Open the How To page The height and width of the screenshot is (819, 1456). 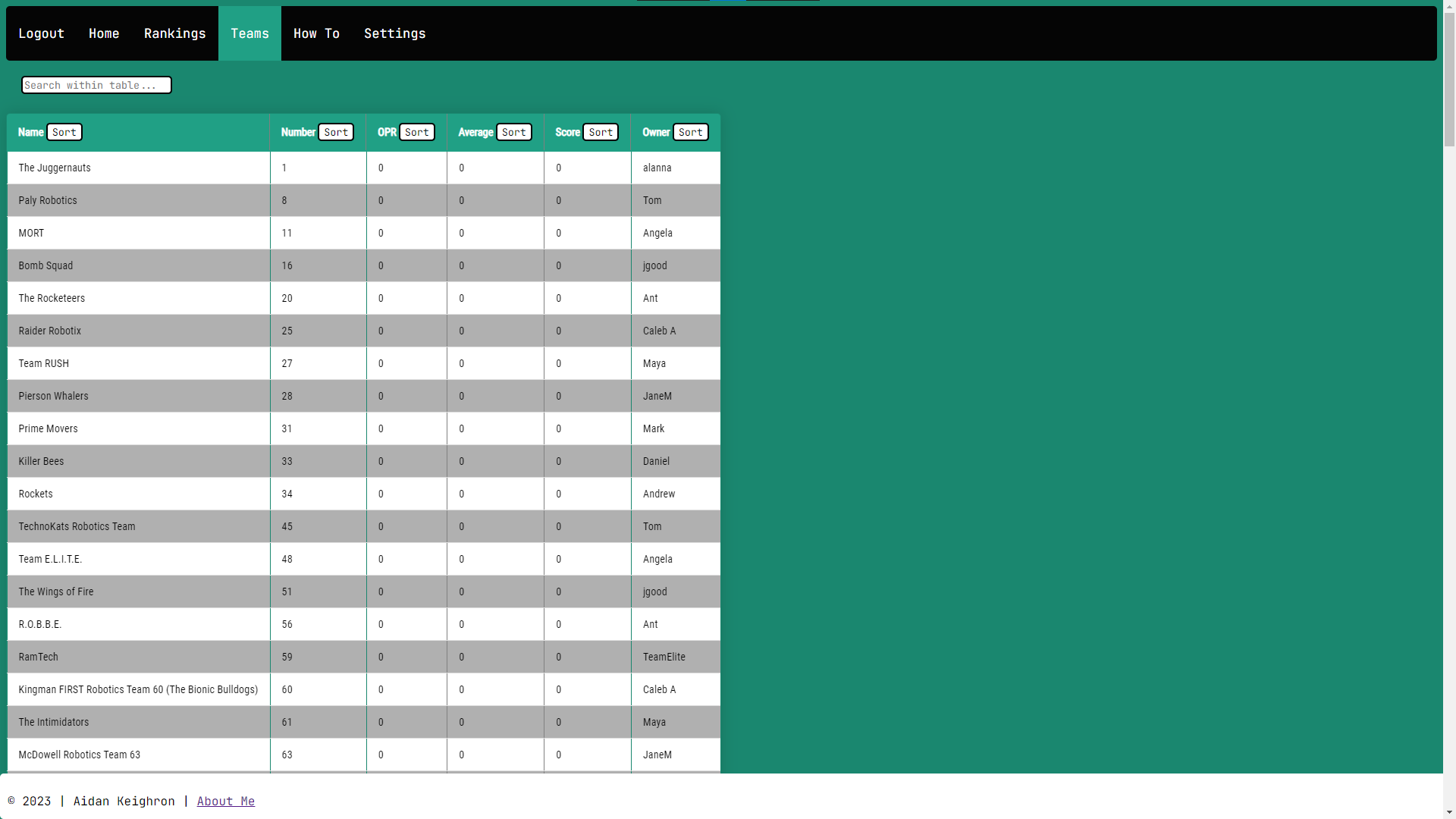tap(316, 33)
